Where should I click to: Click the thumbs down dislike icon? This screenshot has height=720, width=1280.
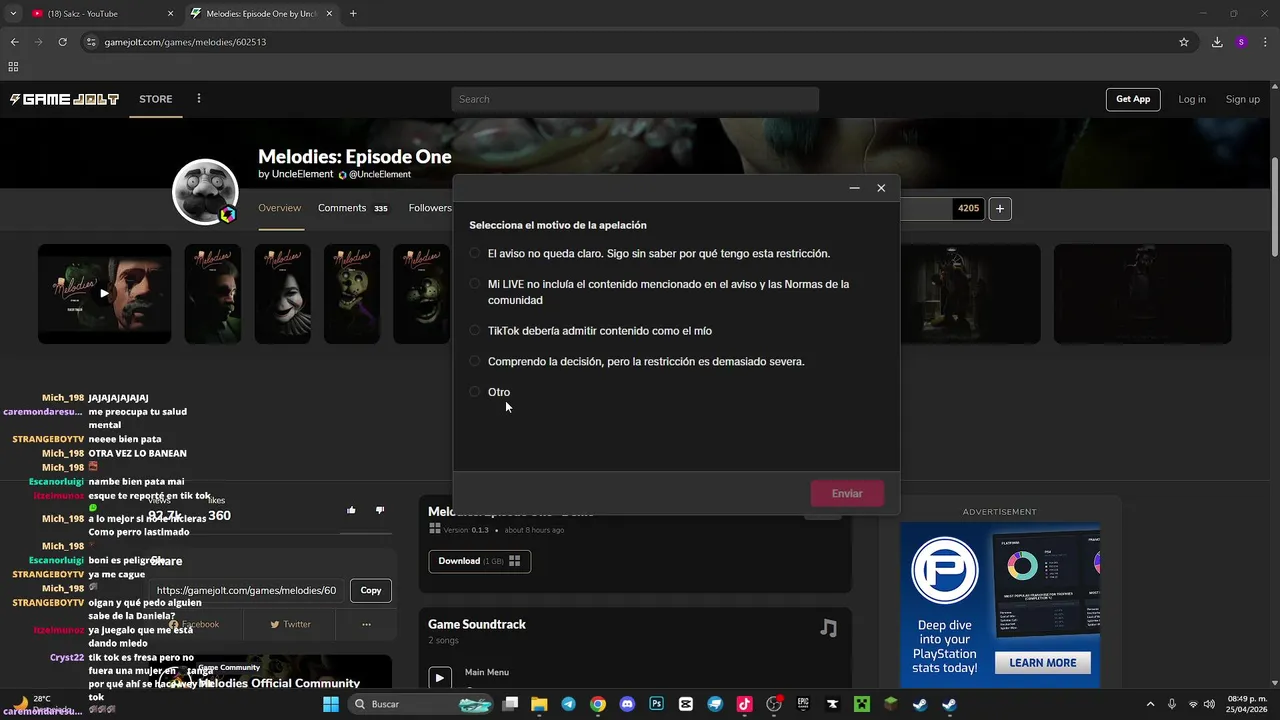[x=379, y=510]
